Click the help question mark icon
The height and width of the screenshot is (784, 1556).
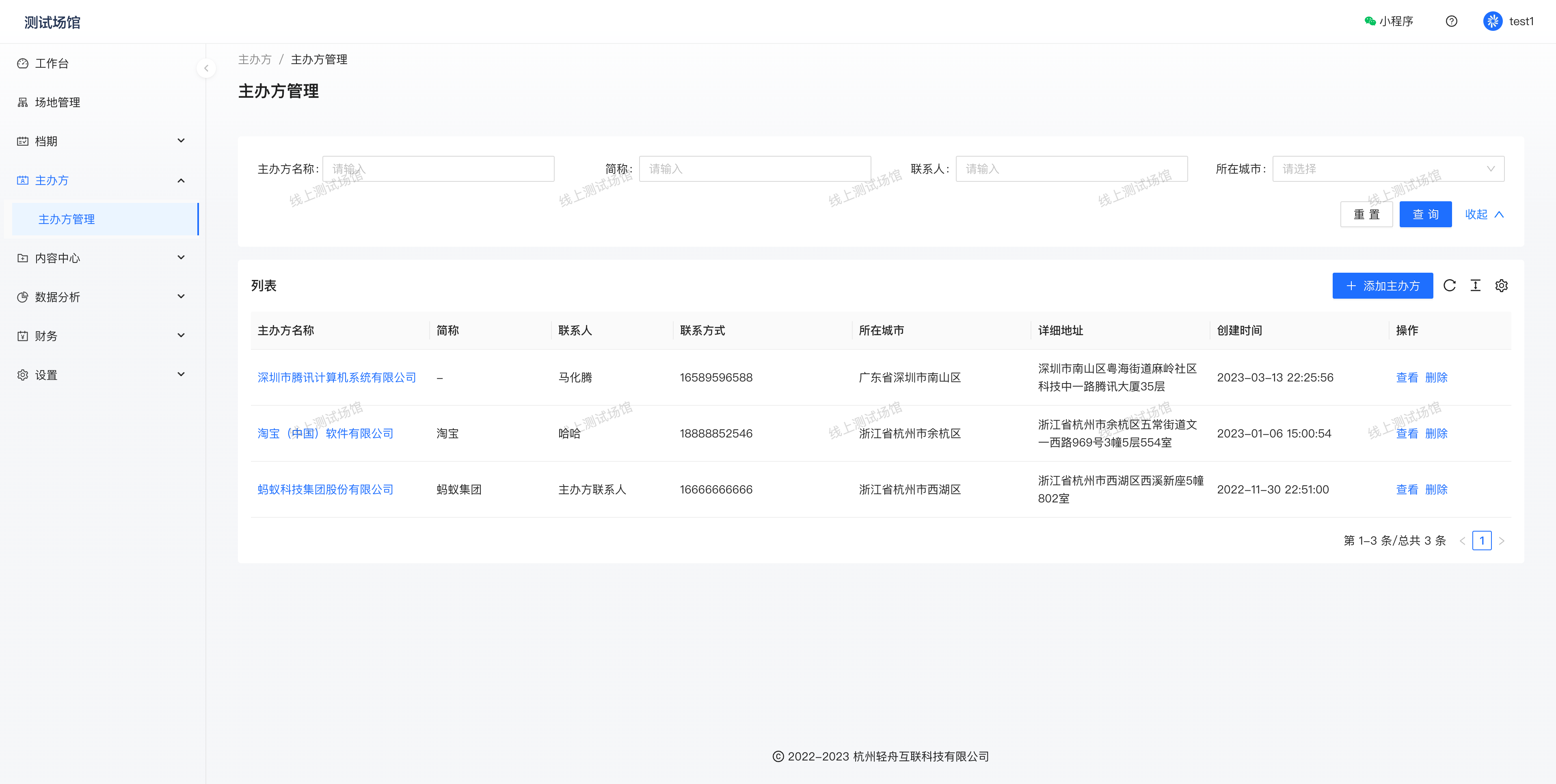(x=1451, y=22)
